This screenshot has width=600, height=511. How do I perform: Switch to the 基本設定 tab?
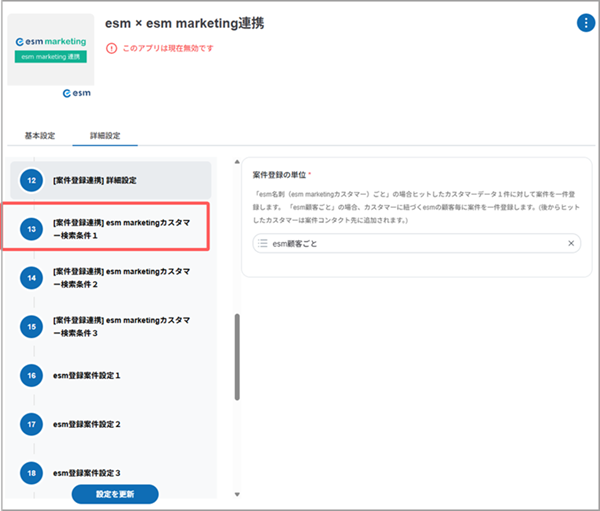click(40, 135)
